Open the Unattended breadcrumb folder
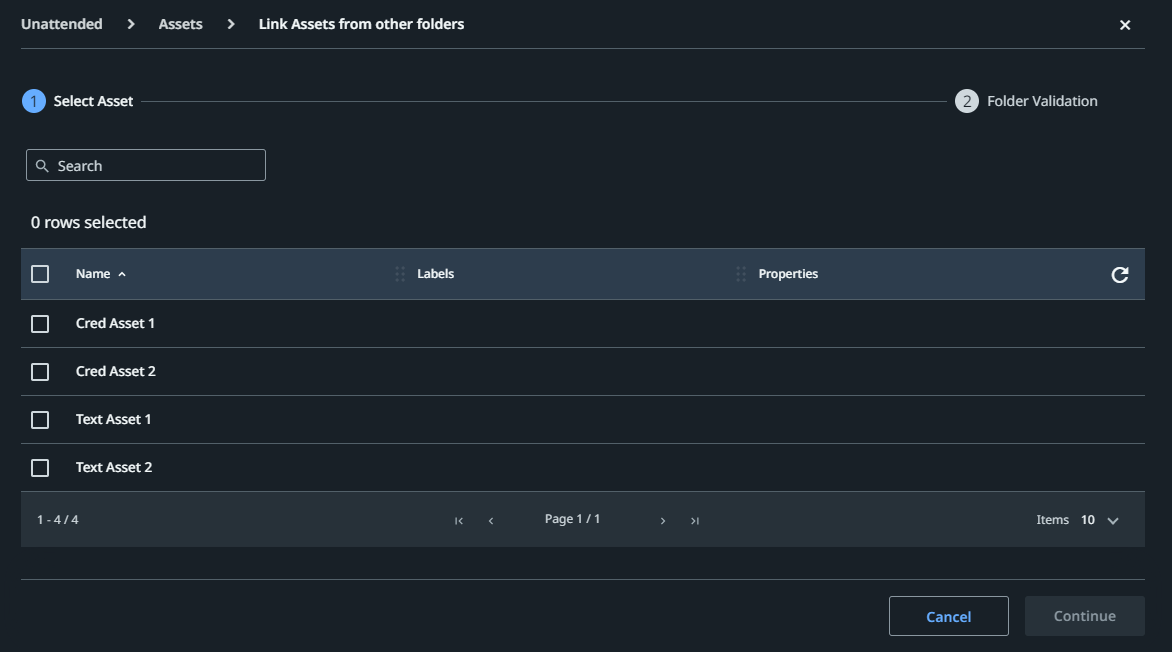Screen dimensions: 1172x652 [61, 23]
